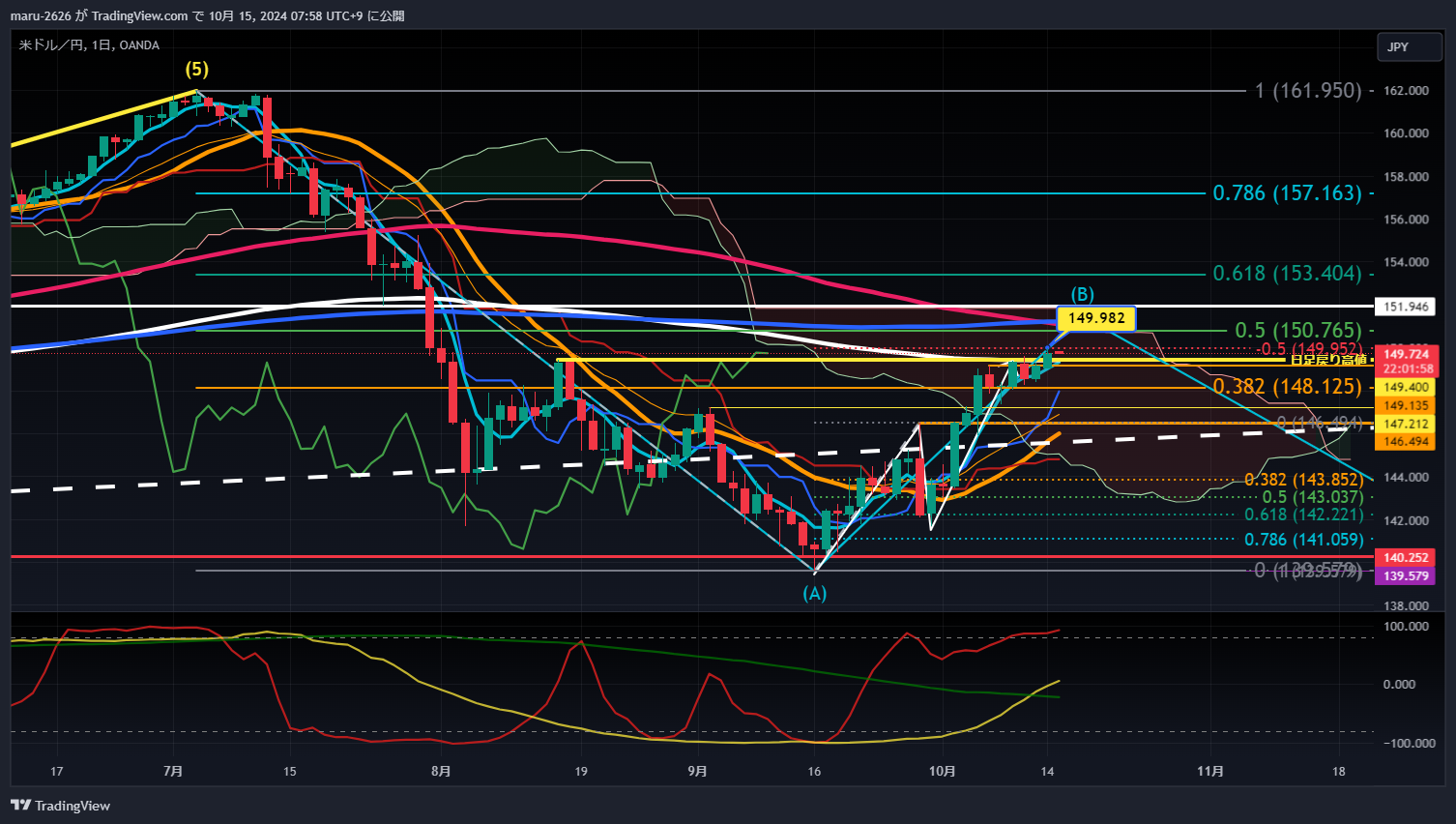Viewport: 1456px width, 824px height.
Task: Select the (A) wave label
Action: coord(815,593)
